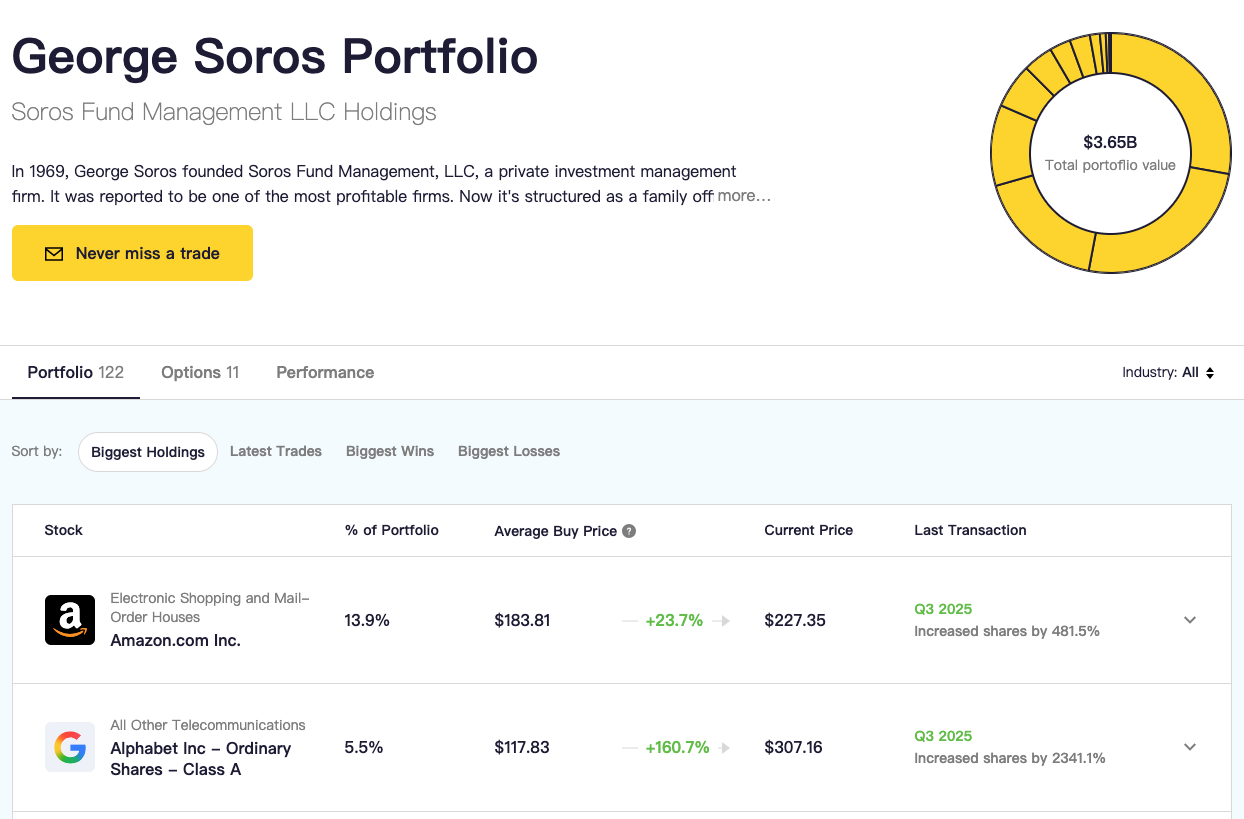
Task: Click the Never miss a trade button
Action: tap(132, 254)
